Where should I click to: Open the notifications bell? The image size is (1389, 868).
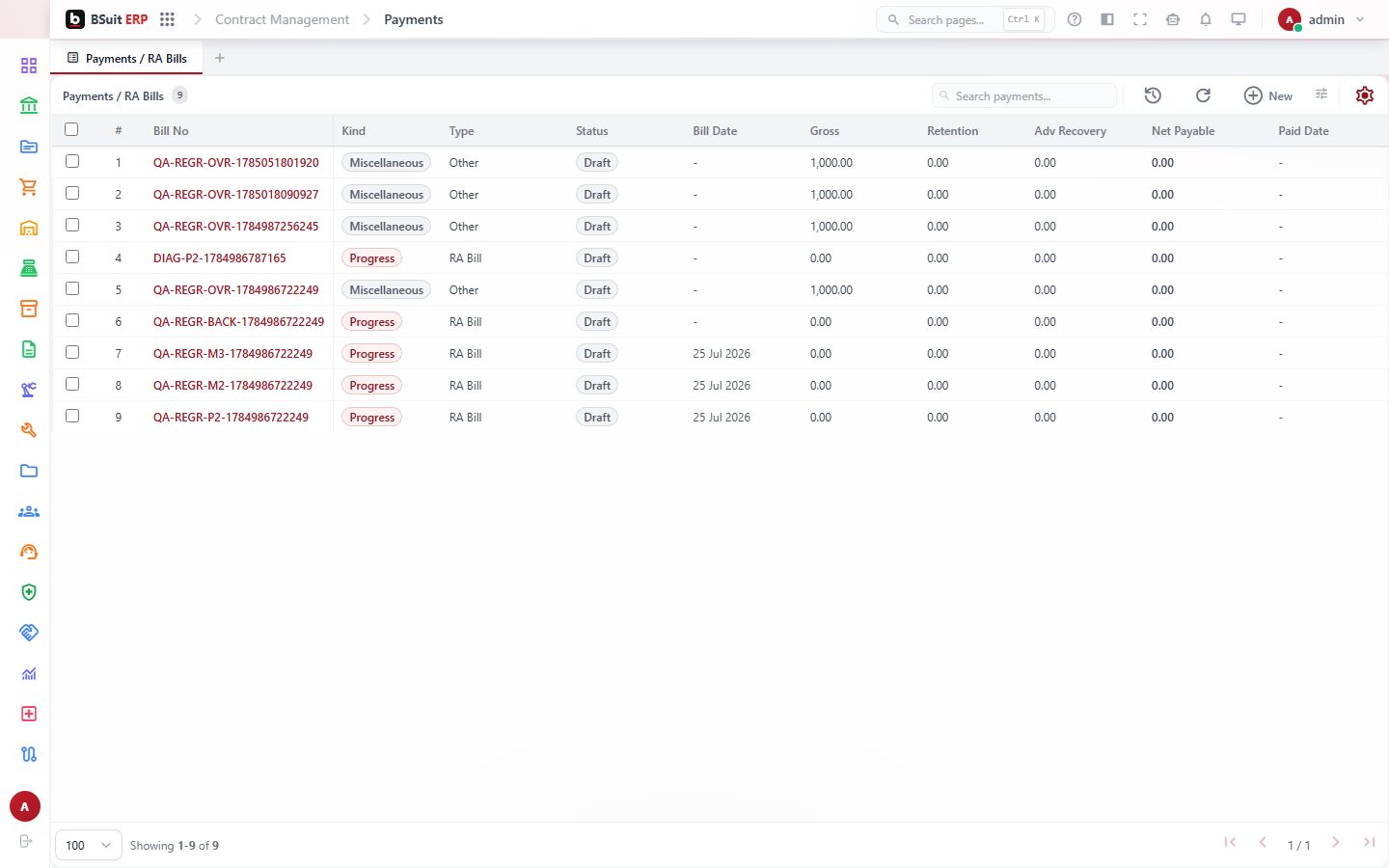tap(1206, 19)
